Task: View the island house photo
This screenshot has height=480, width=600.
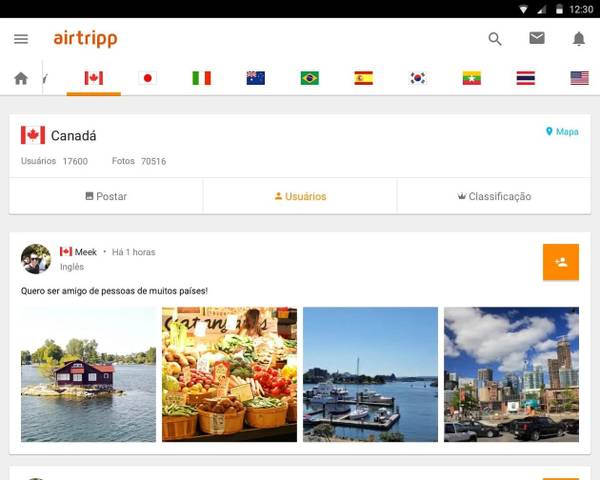Action: point(88,374)
